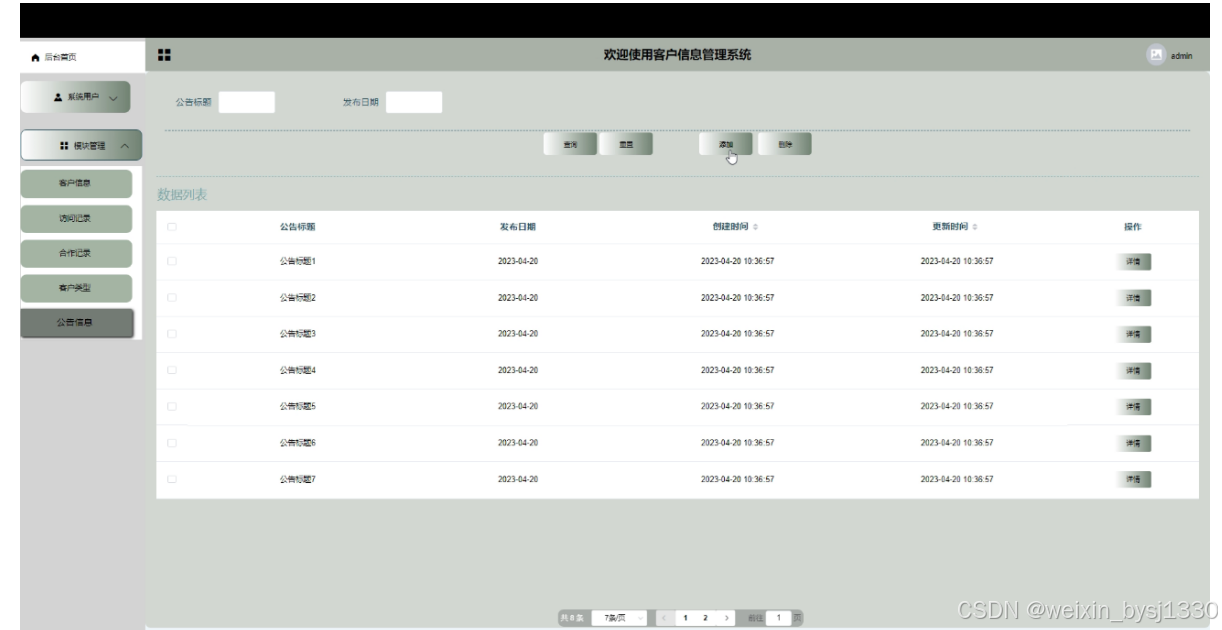Click the person icon on 系统用户
The height and width of the screenshot is (630, 1222).
point(57,99)
